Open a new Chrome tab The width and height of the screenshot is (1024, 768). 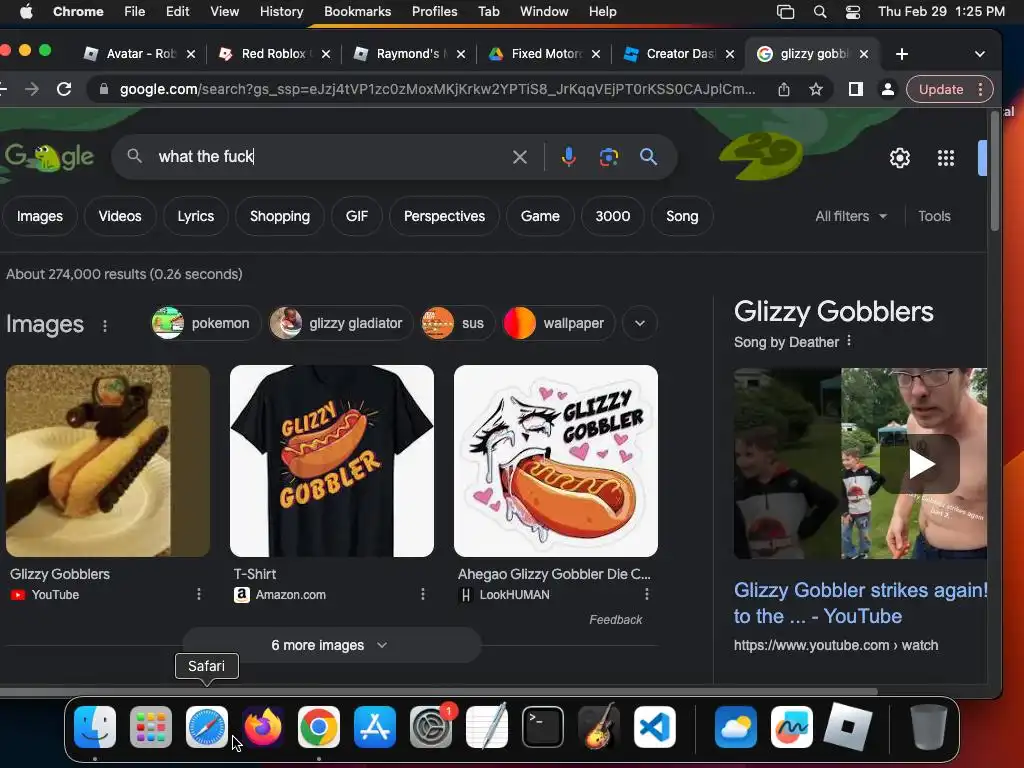tap(902, 54)
